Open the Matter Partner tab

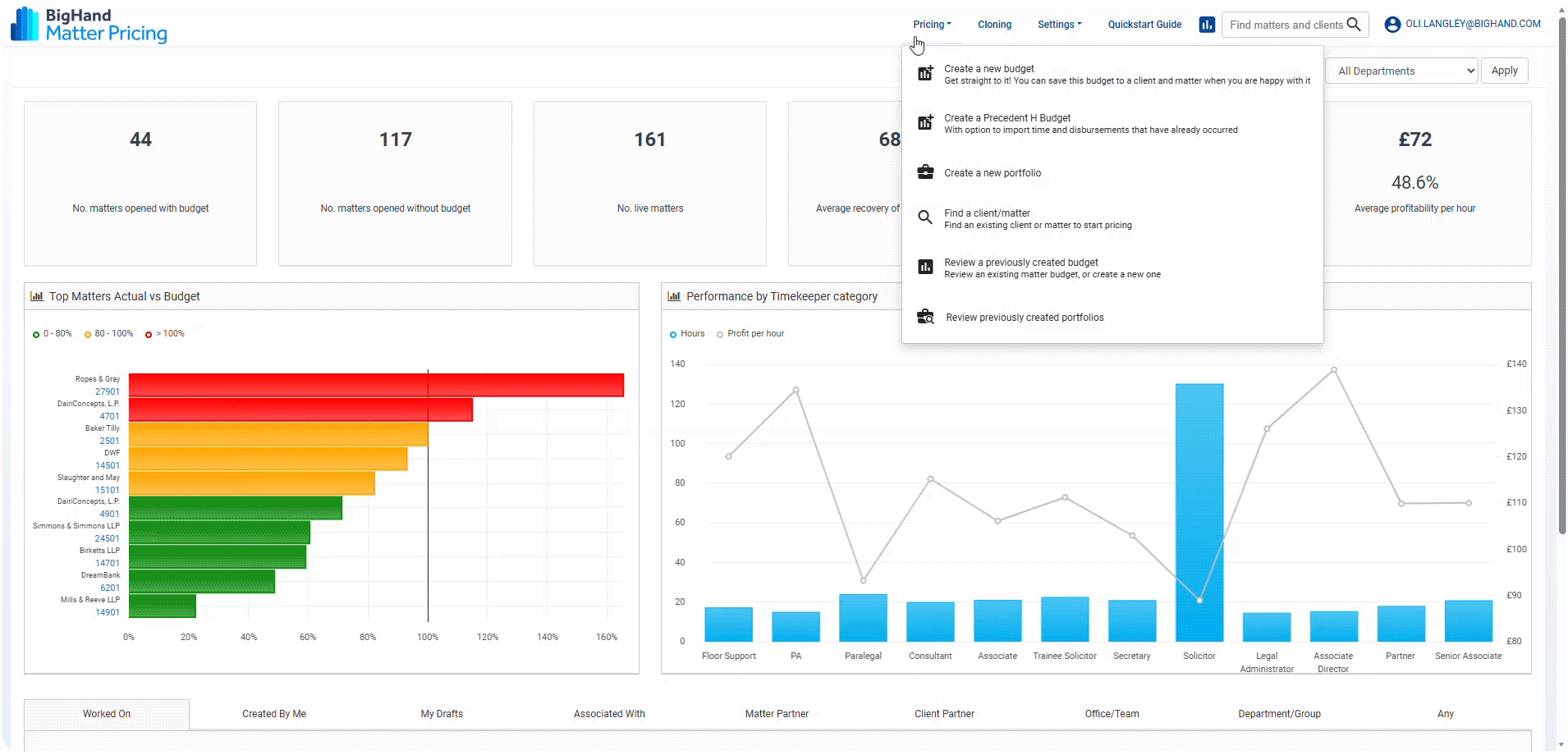777,714
